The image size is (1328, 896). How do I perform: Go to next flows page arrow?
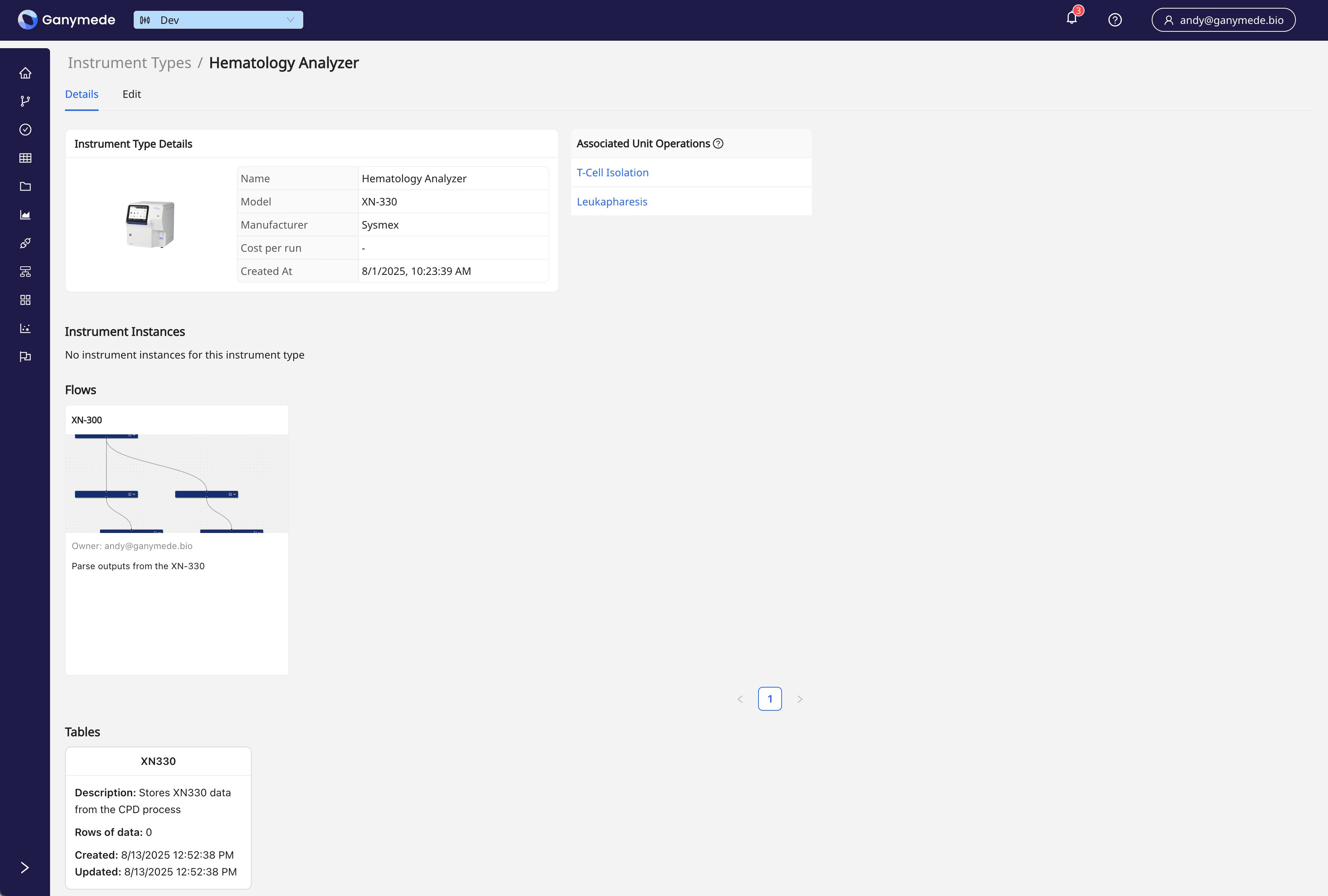click(x=800, y=700)
